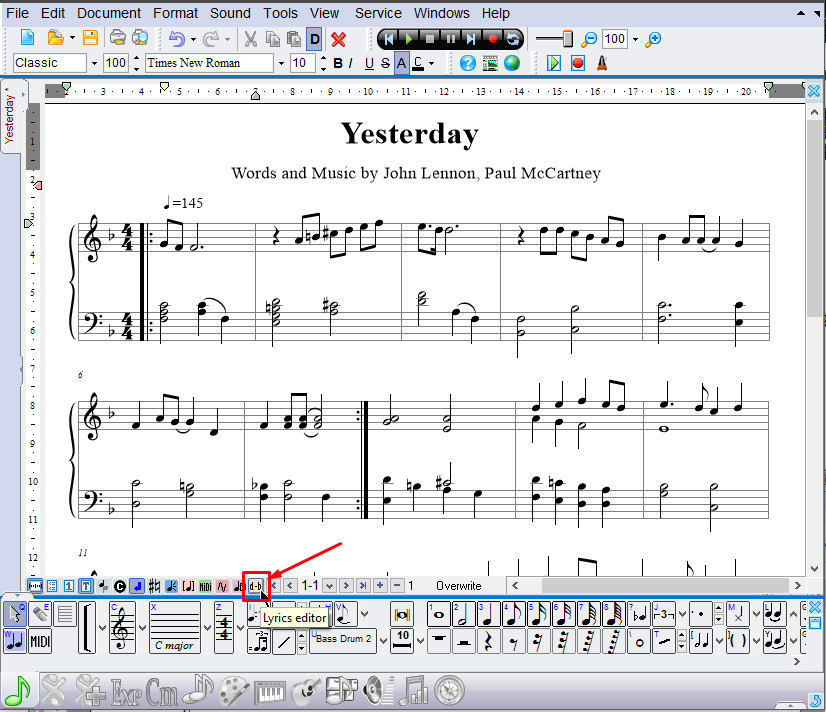The width and height of the screenshot is (826, 712).
Task: Click the font size 10 input field
Action: pos(303,63)
